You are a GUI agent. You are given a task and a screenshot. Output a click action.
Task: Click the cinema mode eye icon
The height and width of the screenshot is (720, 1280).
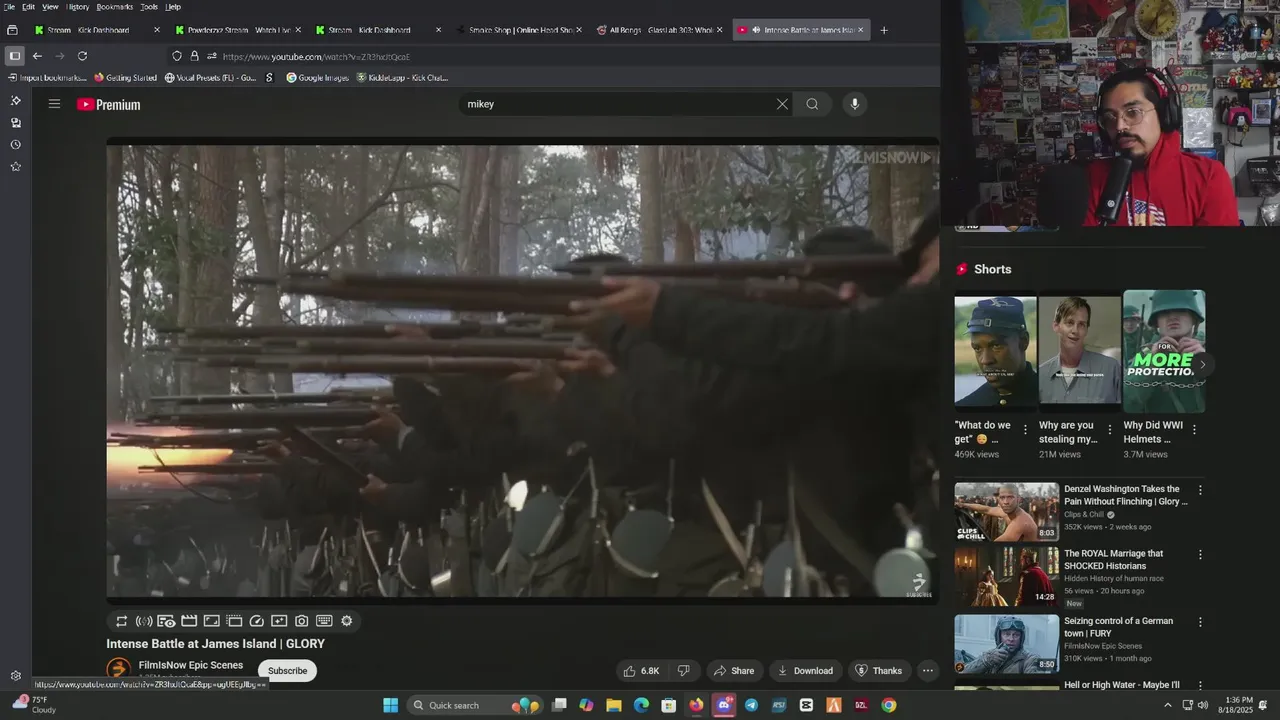point(166,621)
